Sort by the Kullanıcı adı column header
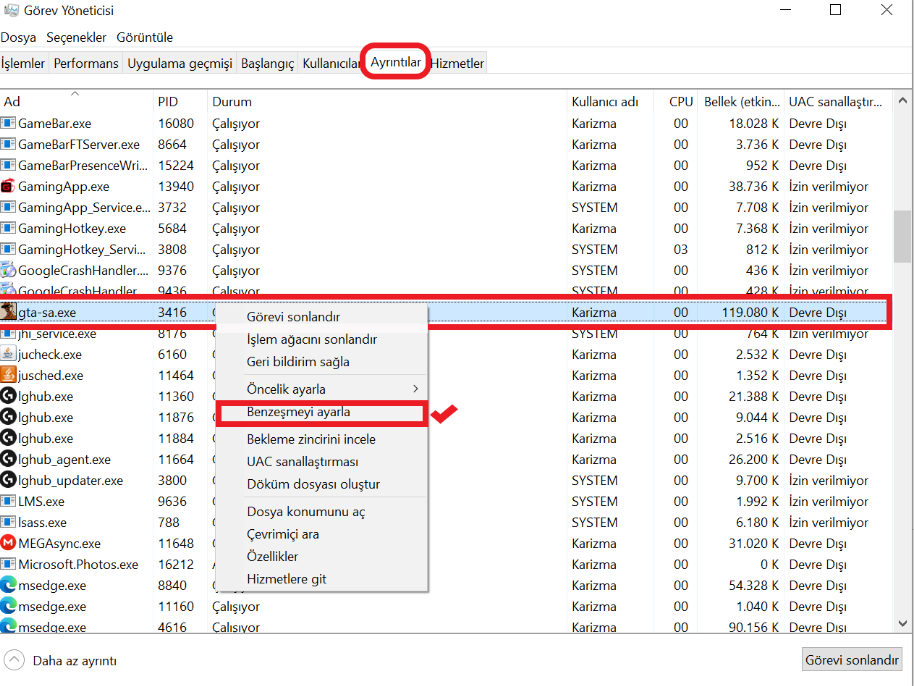 610,101
